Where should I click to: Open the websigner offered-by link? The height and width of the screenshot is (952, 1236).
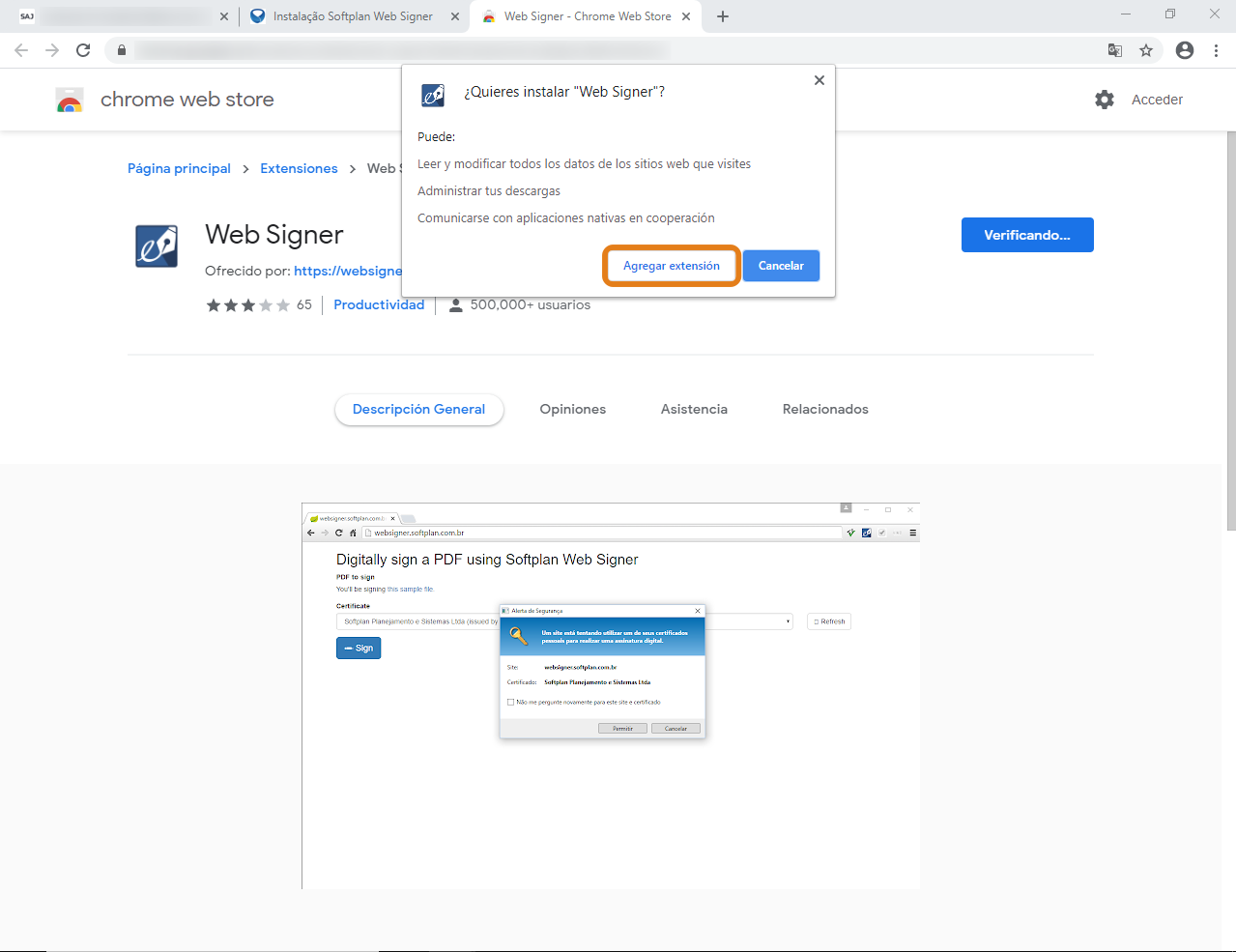point(348,271)
